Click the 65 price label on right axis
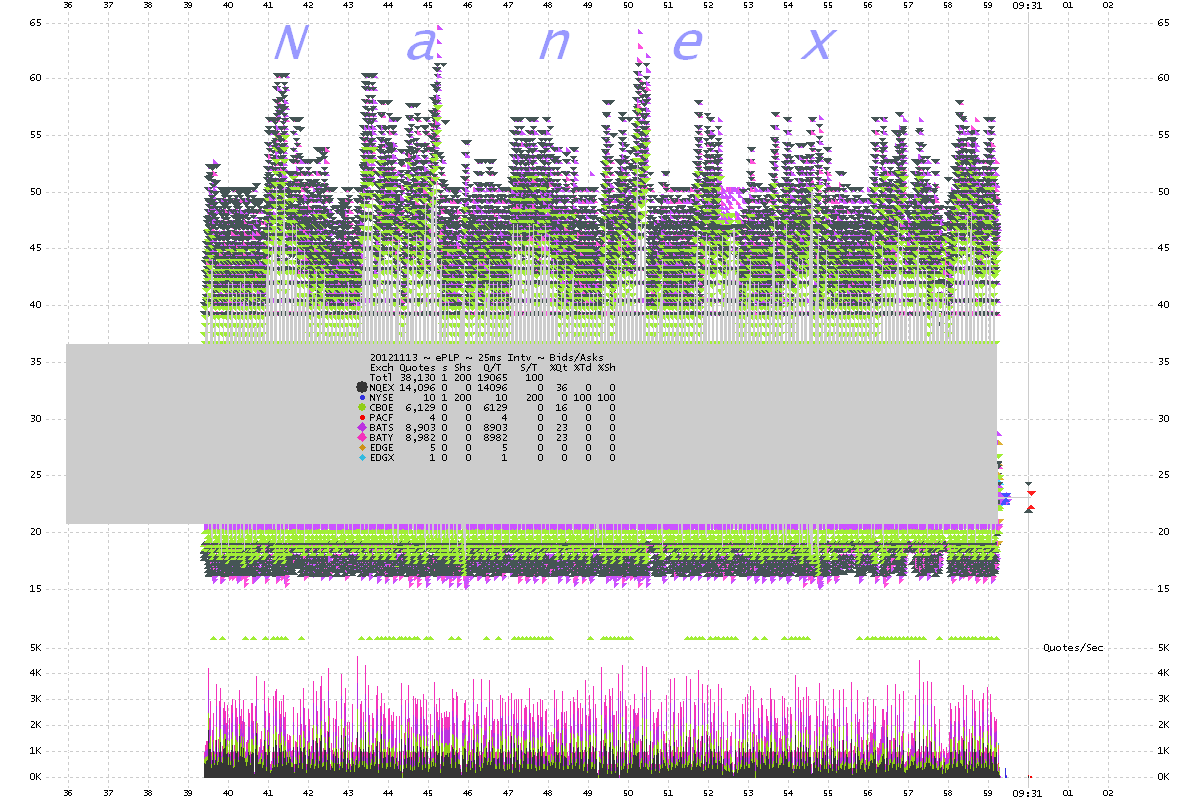The width and height of the screenshot is (1200, 800). pyautogui.click(x=1163, y=21)
